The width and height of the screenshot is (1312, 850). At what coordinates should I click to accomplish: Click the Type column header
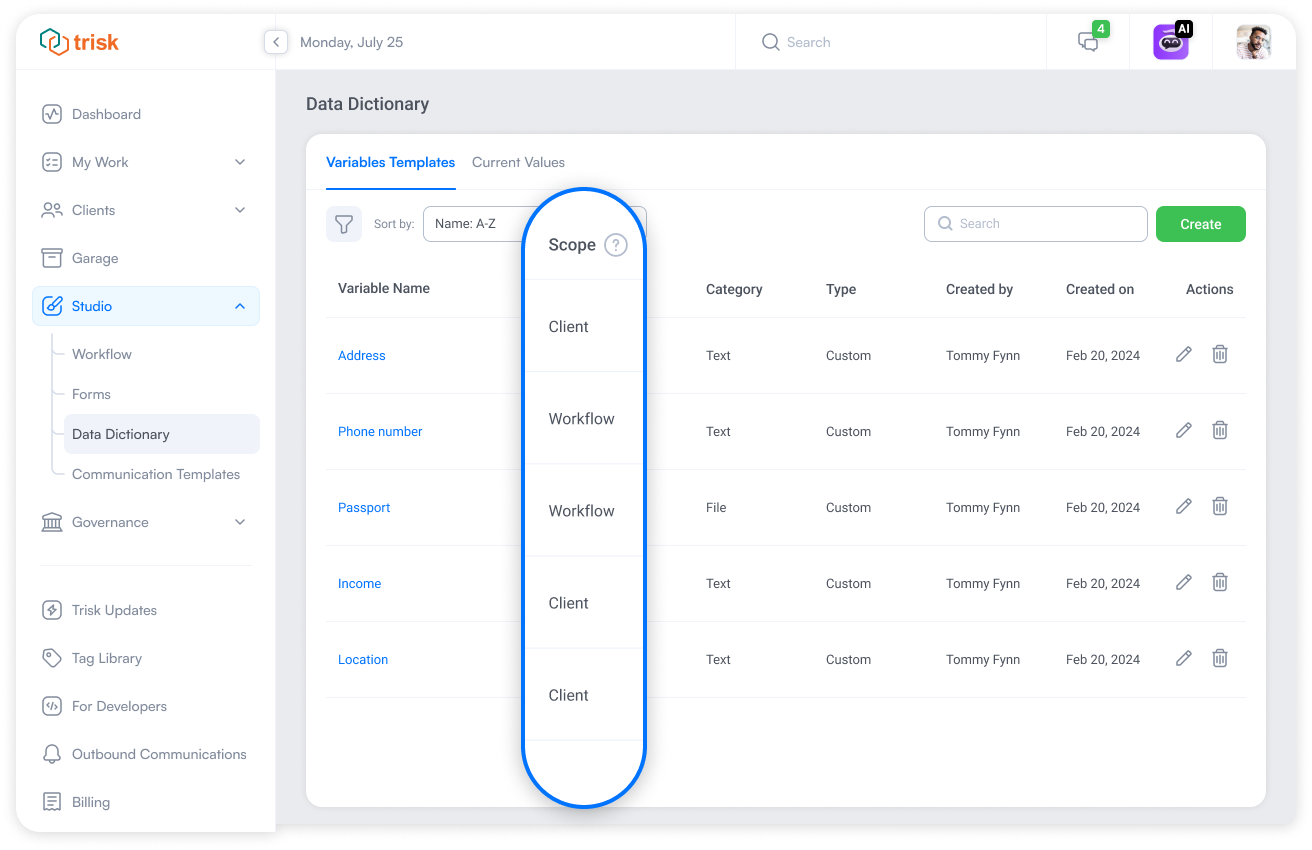tap(841, 289)
